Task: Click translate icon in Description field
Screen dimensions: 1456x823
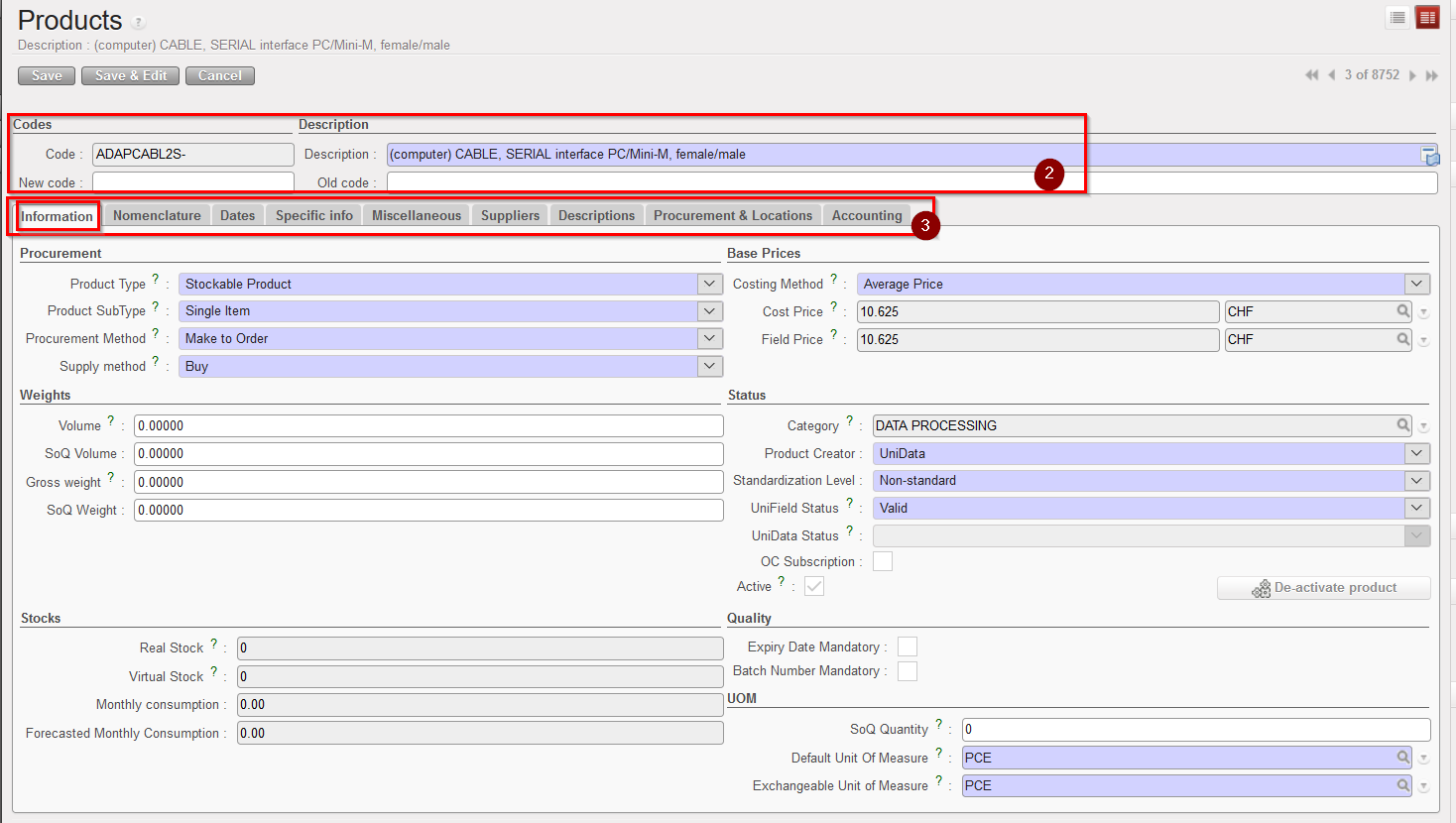Action: tap(1429, 156)
